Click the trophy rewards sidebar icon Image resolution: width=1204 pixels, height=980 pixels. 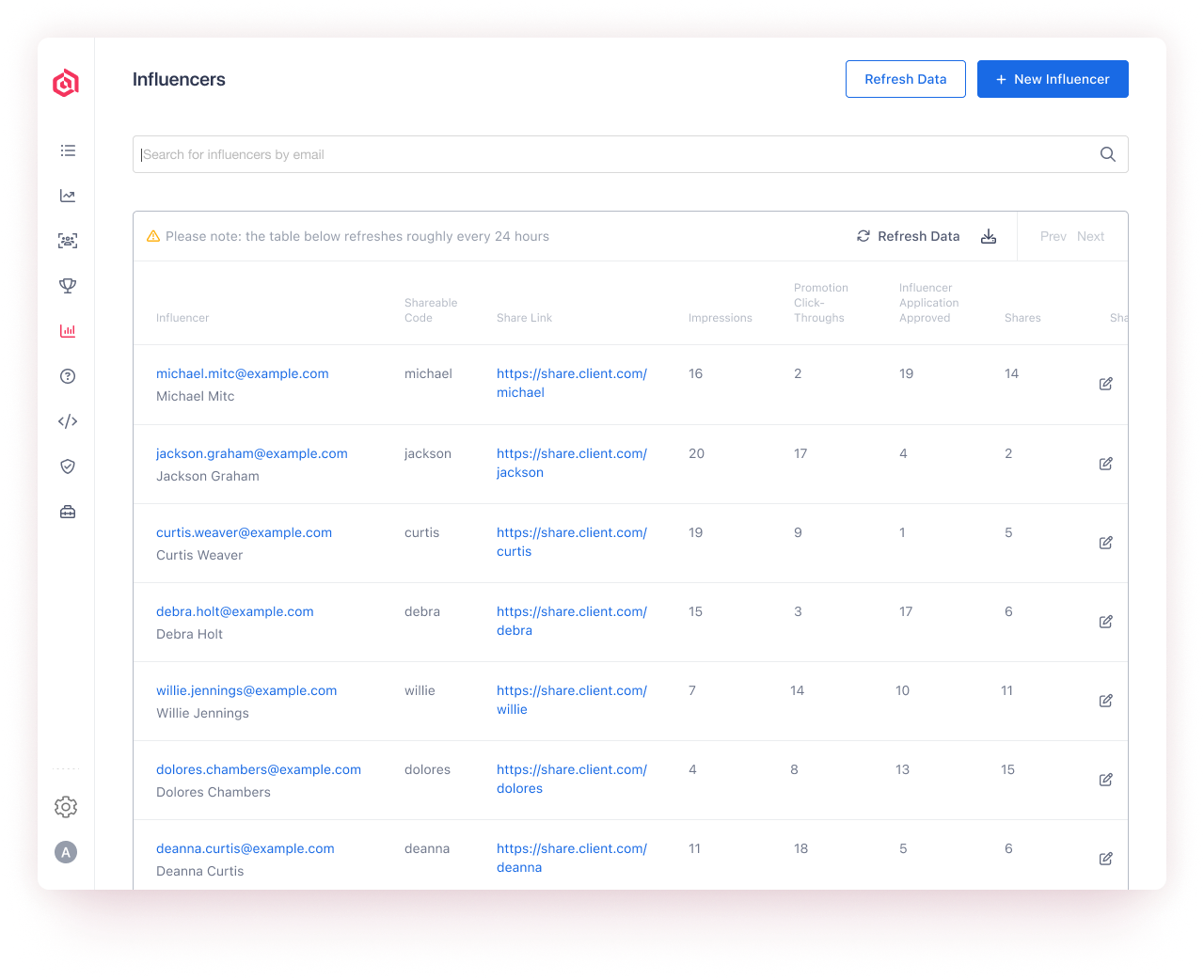(68, 286)
